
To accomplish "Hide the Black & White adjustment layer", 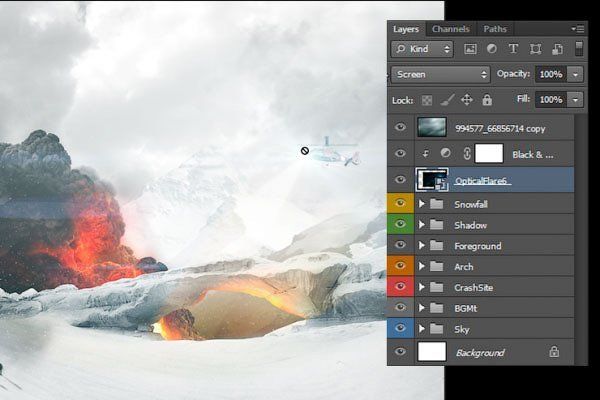I will (400, 153).
